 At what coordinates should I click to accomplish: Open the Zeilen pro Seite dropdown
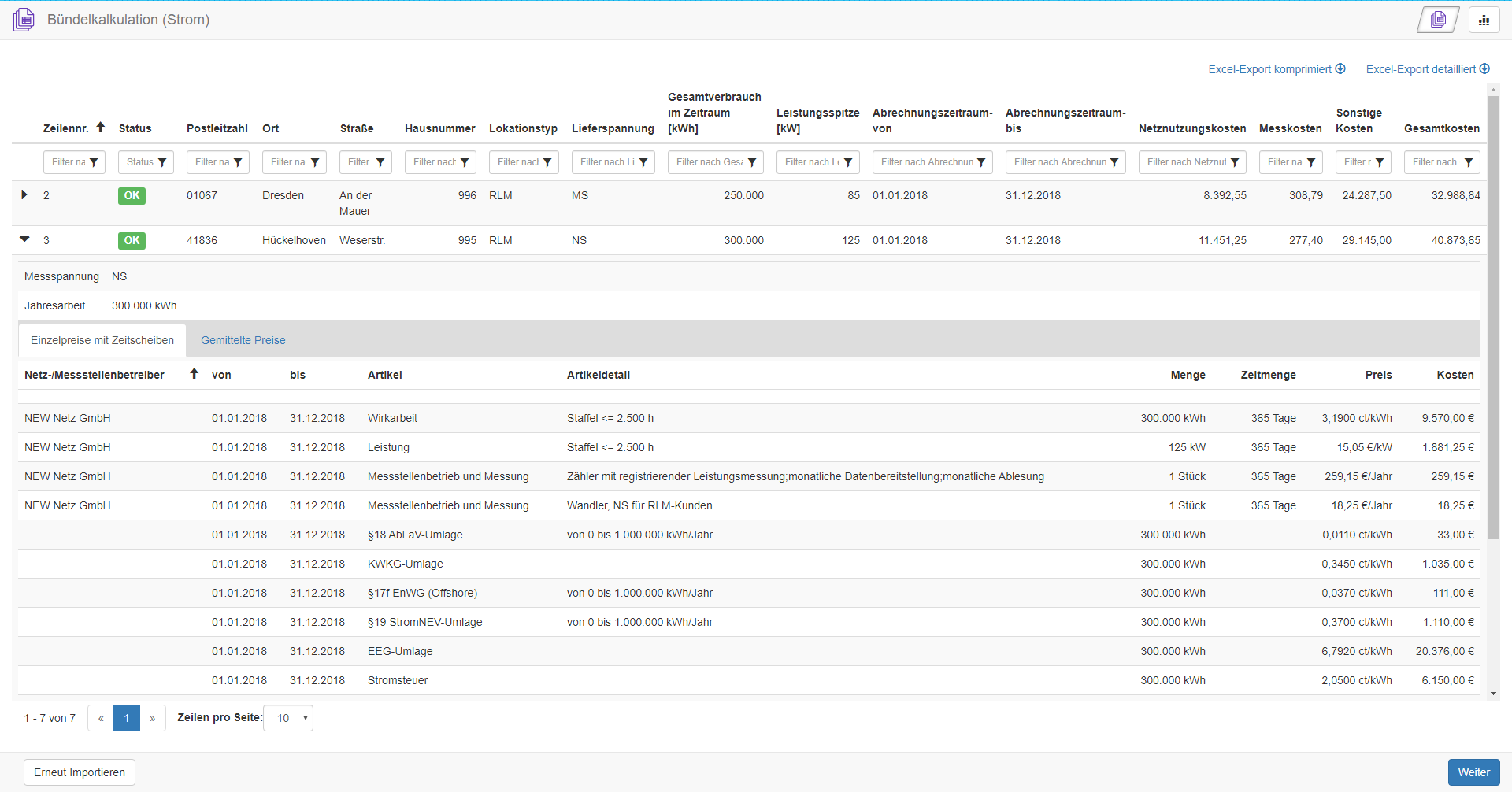(288, 718)
